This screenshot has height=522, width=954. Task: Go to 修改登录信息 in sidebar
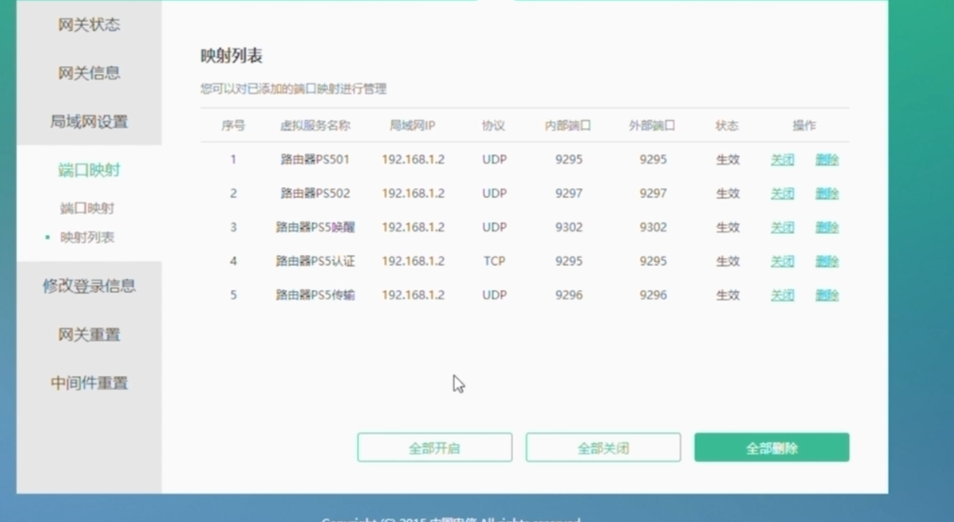point(89,286)
